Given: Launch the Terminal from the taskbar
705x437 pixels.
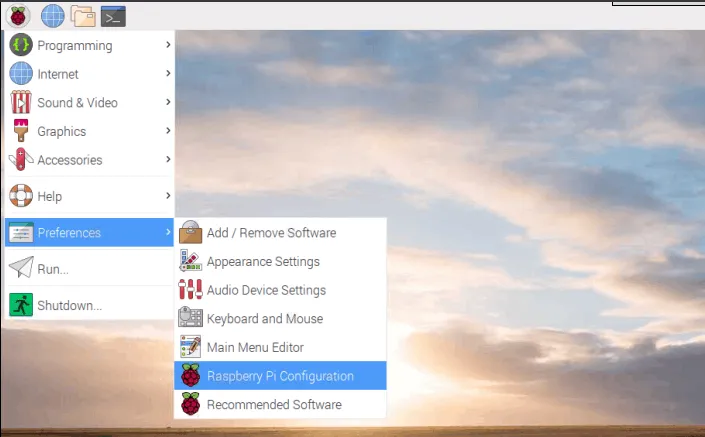Looking at the screenshot, I should click(x=113, y=15).
